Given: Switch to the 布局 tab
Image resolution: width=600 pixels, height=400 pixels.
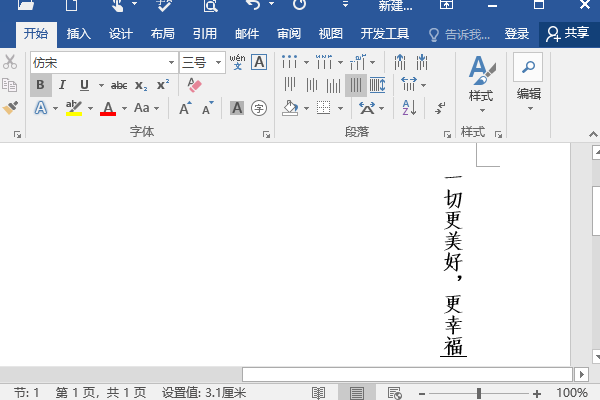Looking at the screenshot, I should click(163, 34).
